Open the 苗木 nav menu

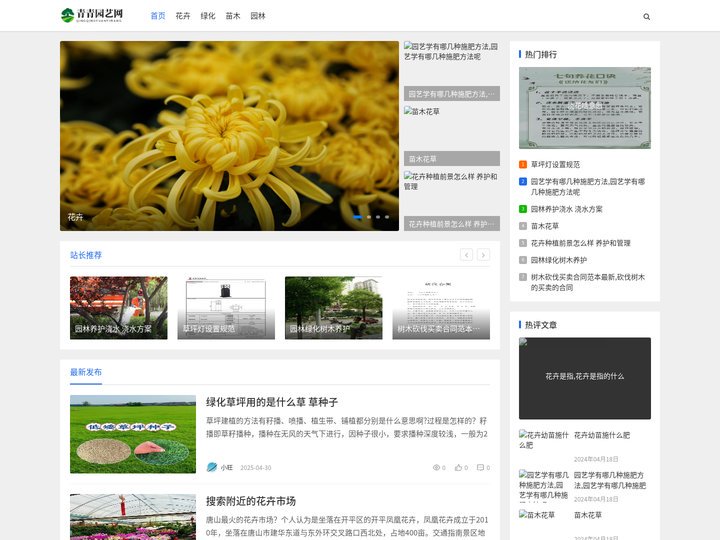pos(233,16)
